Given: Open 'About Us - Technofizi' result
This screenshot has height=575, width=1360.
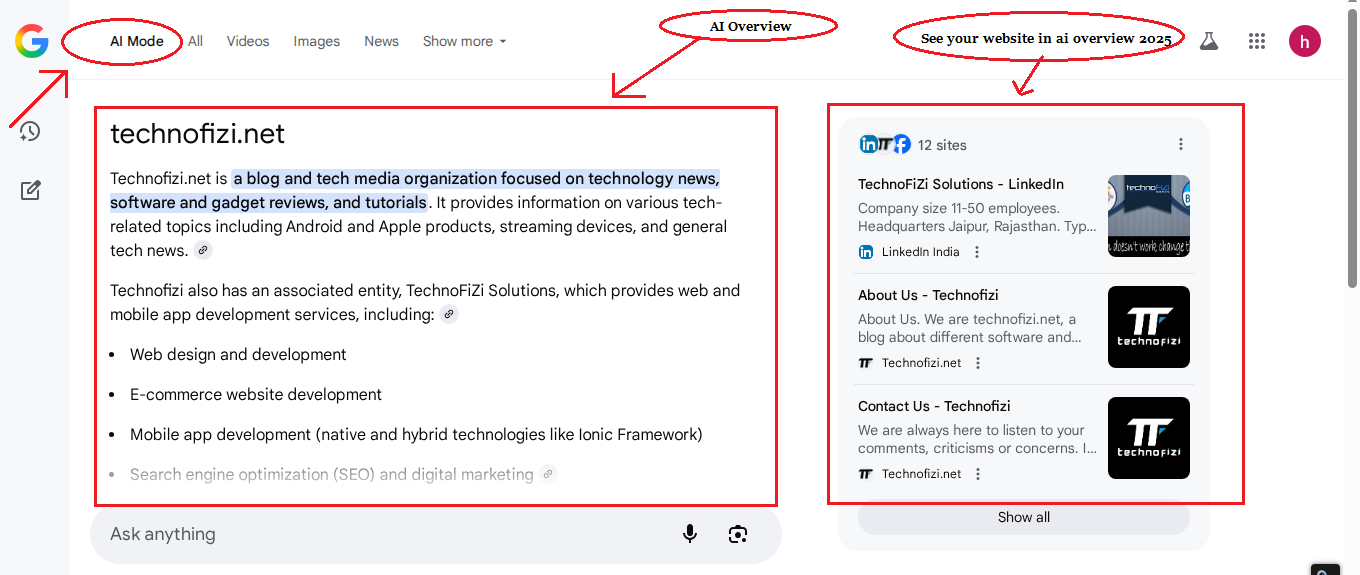Looking at the screenshot, I should click(928, 295).
